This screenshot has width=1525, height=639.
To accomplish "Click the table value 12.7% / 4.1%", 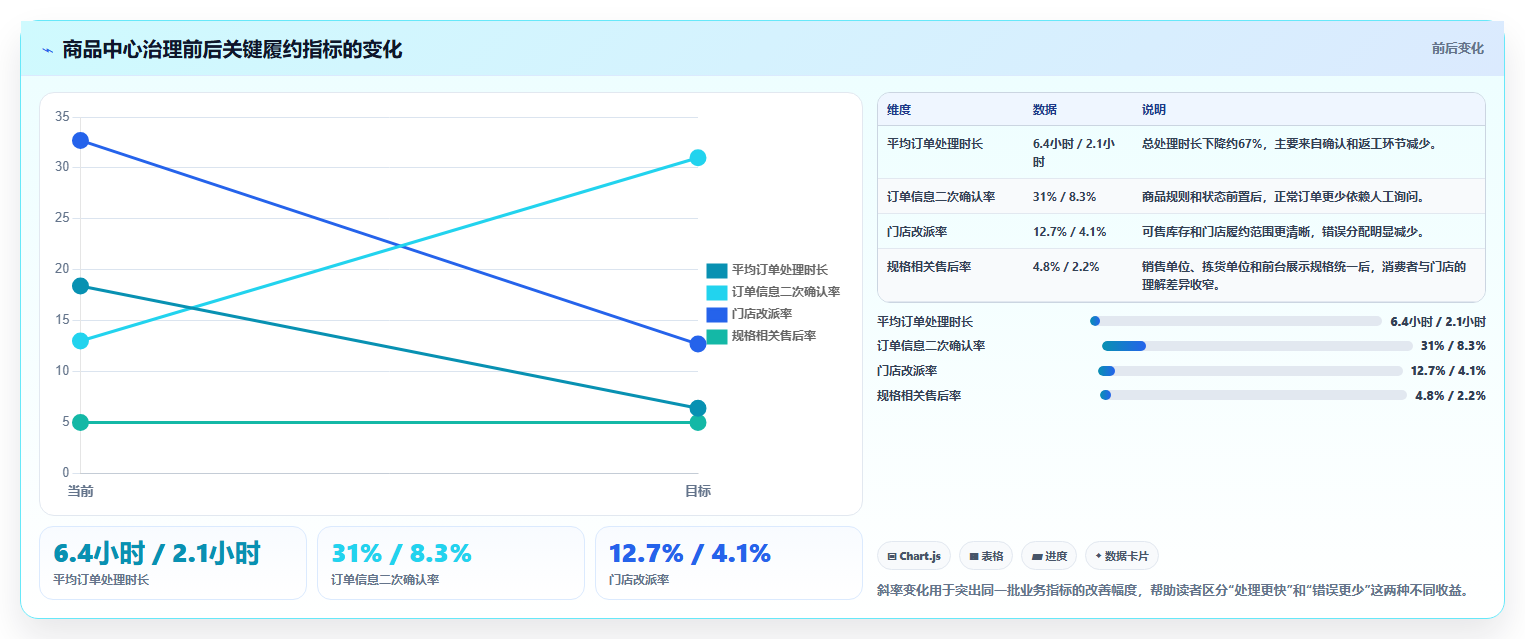I will click(1069, 232).
